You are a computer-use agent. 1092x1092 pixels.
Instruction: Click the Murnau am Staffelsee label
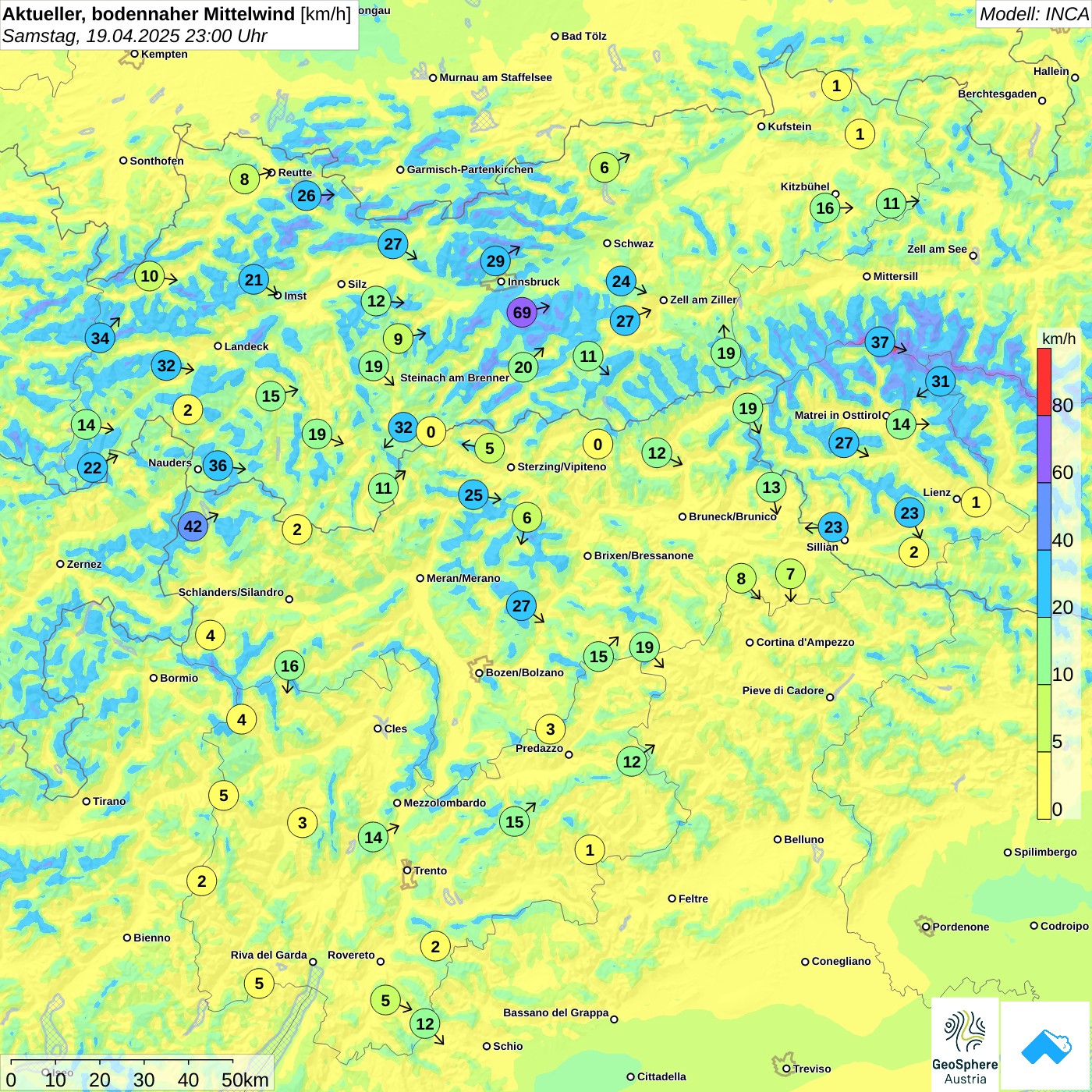coord(495,77)
